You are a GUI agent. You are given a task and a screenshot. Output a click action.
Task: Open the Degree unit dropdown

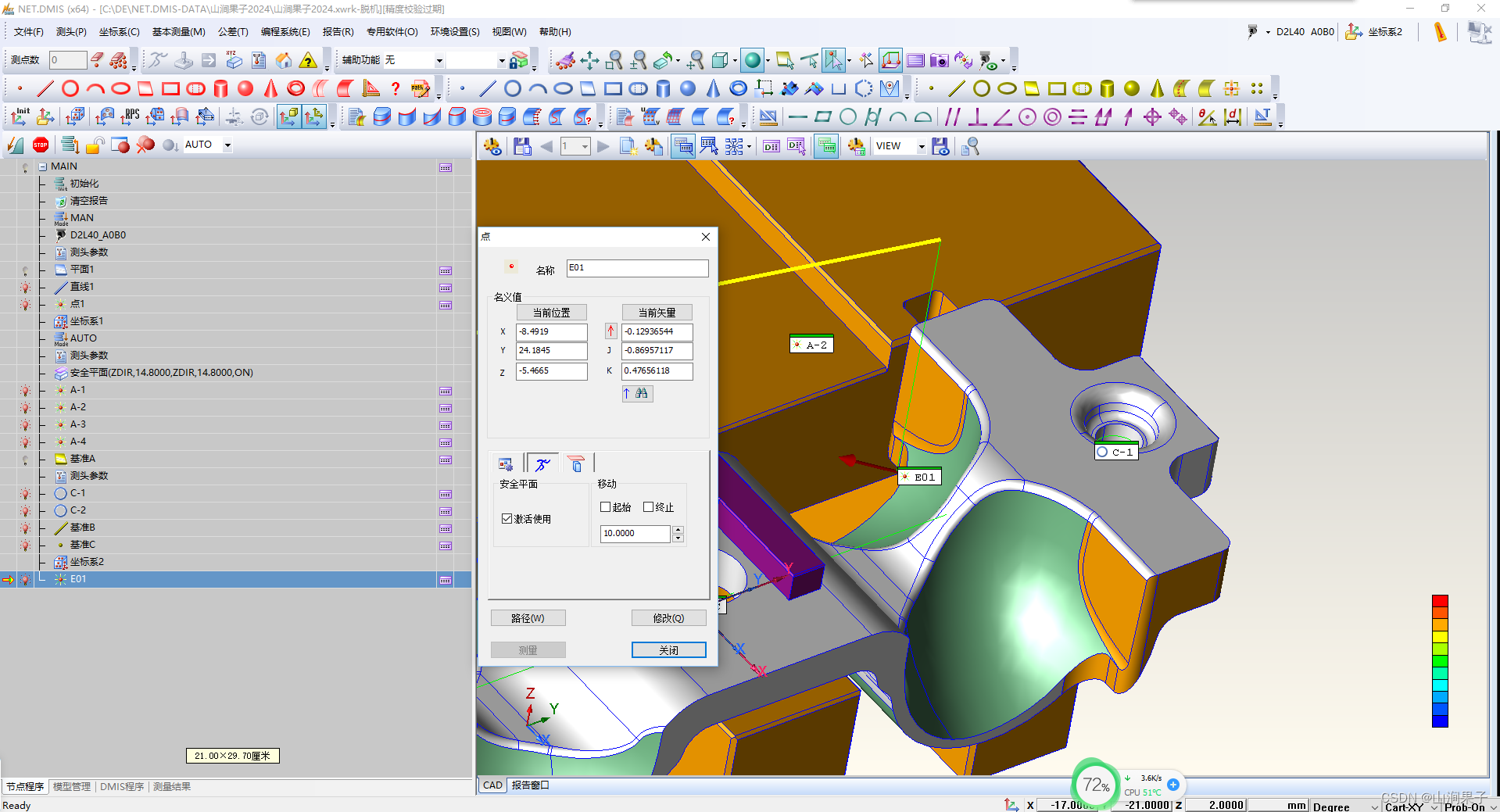tap(1375, 807)
